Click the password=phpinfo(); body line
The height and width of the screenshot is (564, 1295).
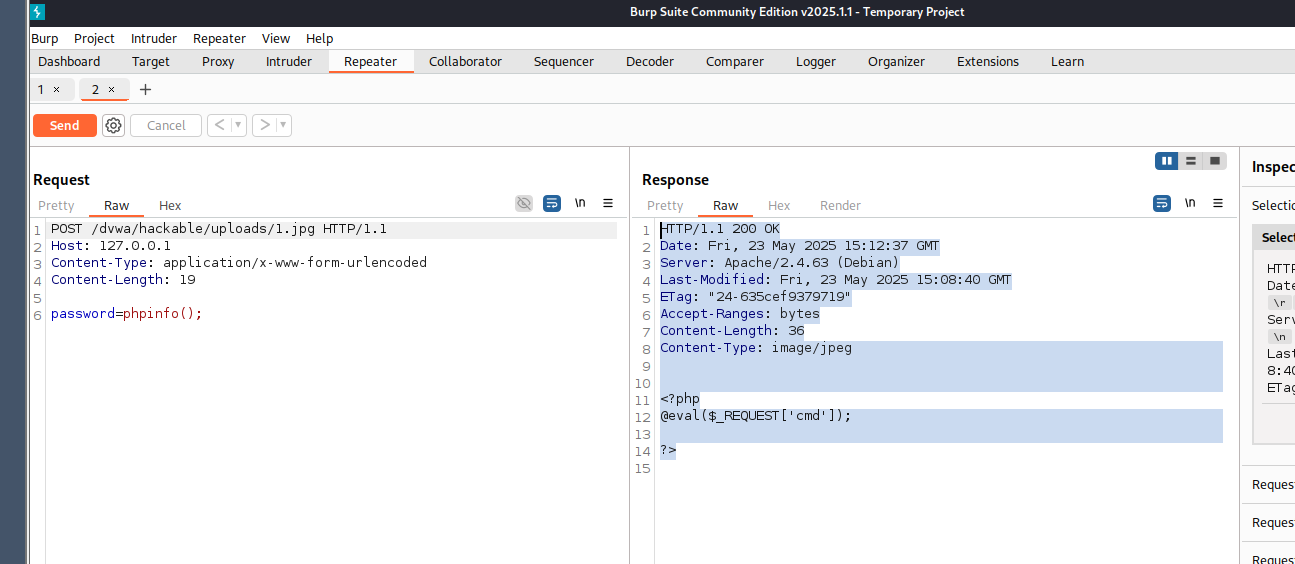[x=127, y=314]
